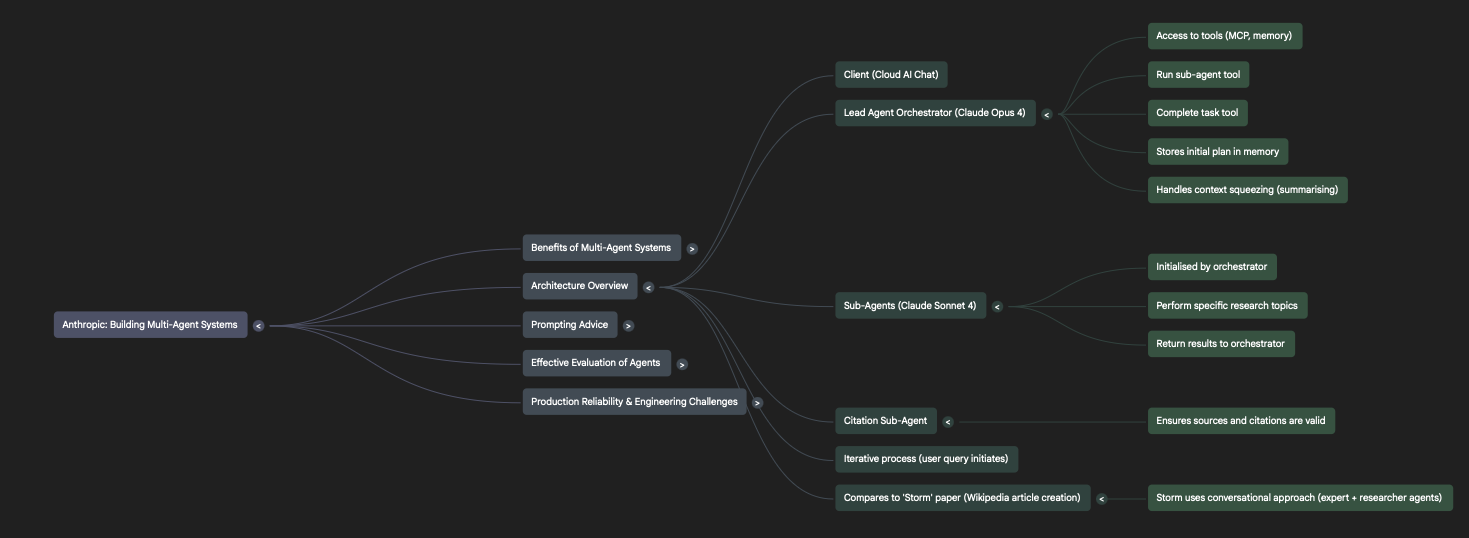Select the Citation Sub-Agent node

click(886, 421)
